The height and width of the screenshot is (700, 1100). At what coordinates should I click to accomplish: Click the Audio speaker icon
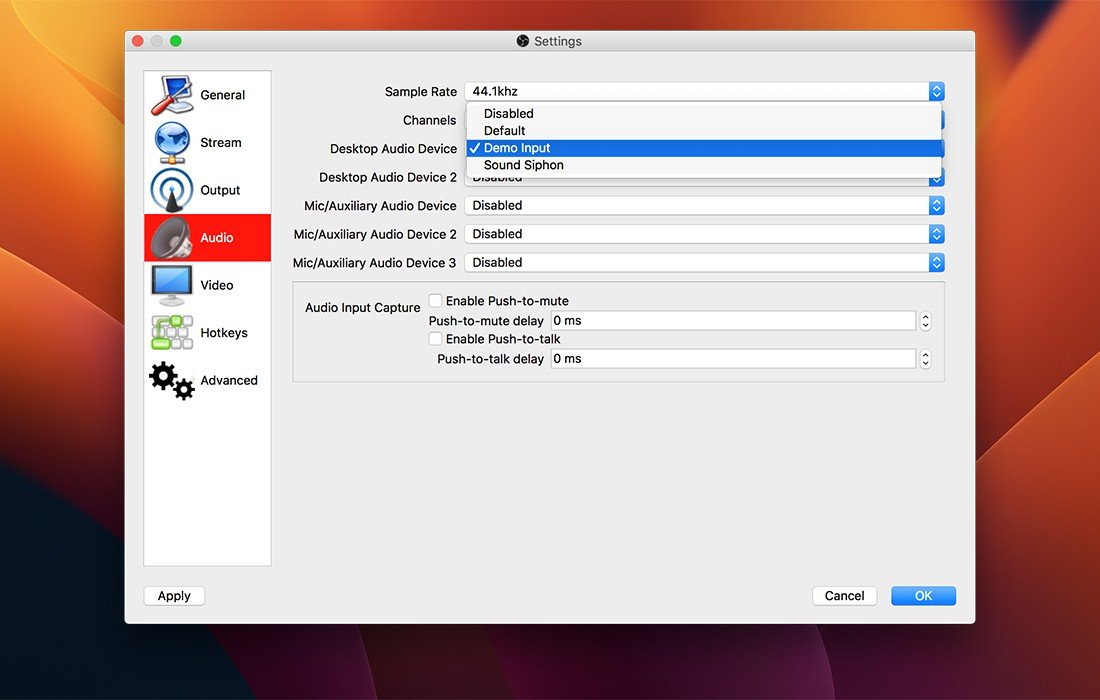point(172,238)
